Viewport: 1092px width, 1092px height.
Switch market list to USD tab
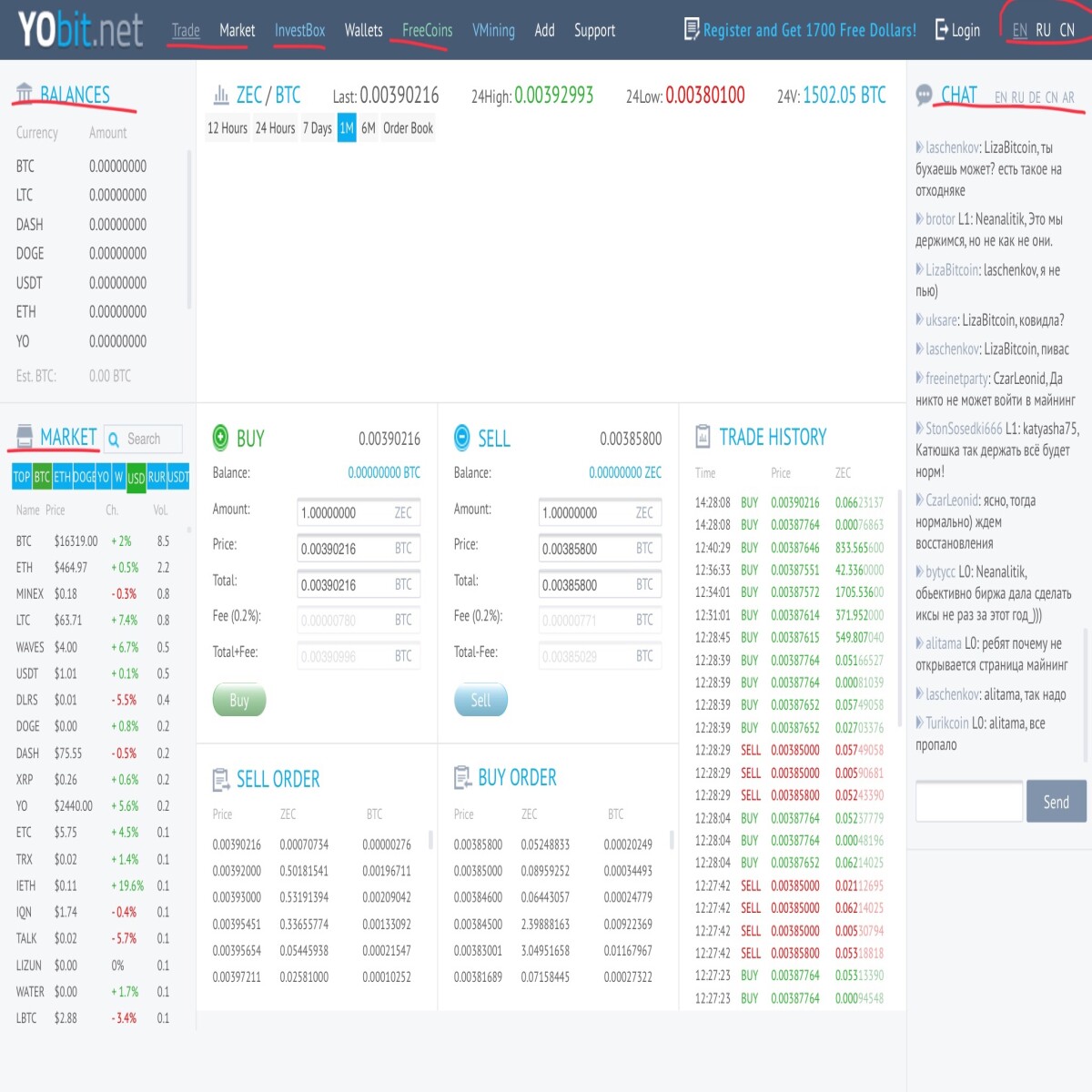point(136,477)
